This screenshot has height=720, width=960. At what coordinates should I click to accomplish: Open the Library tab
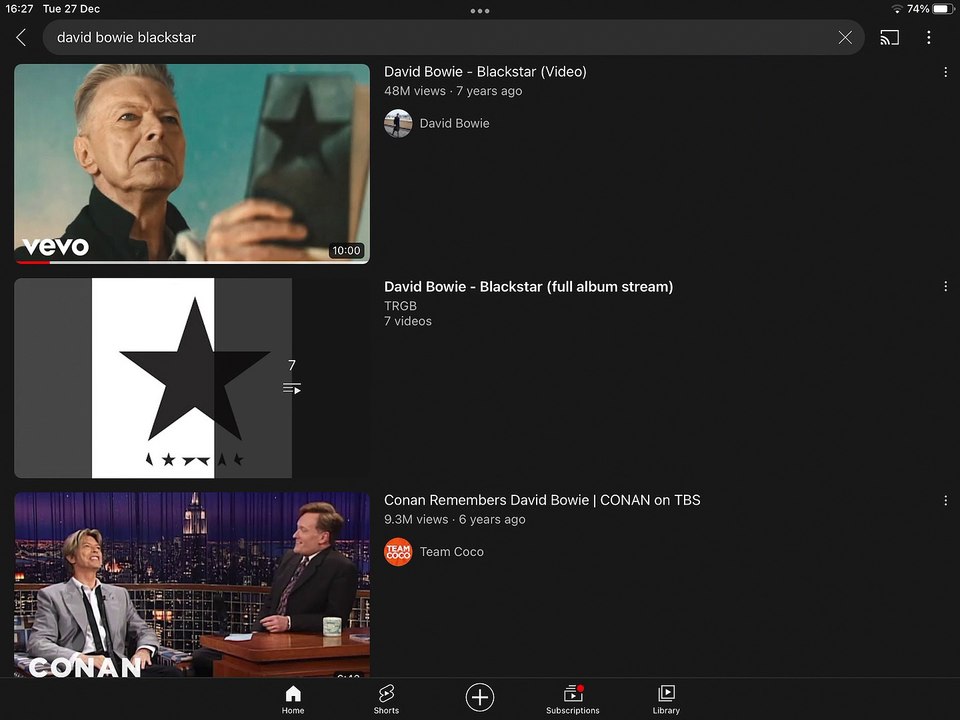tap(666, 699)
